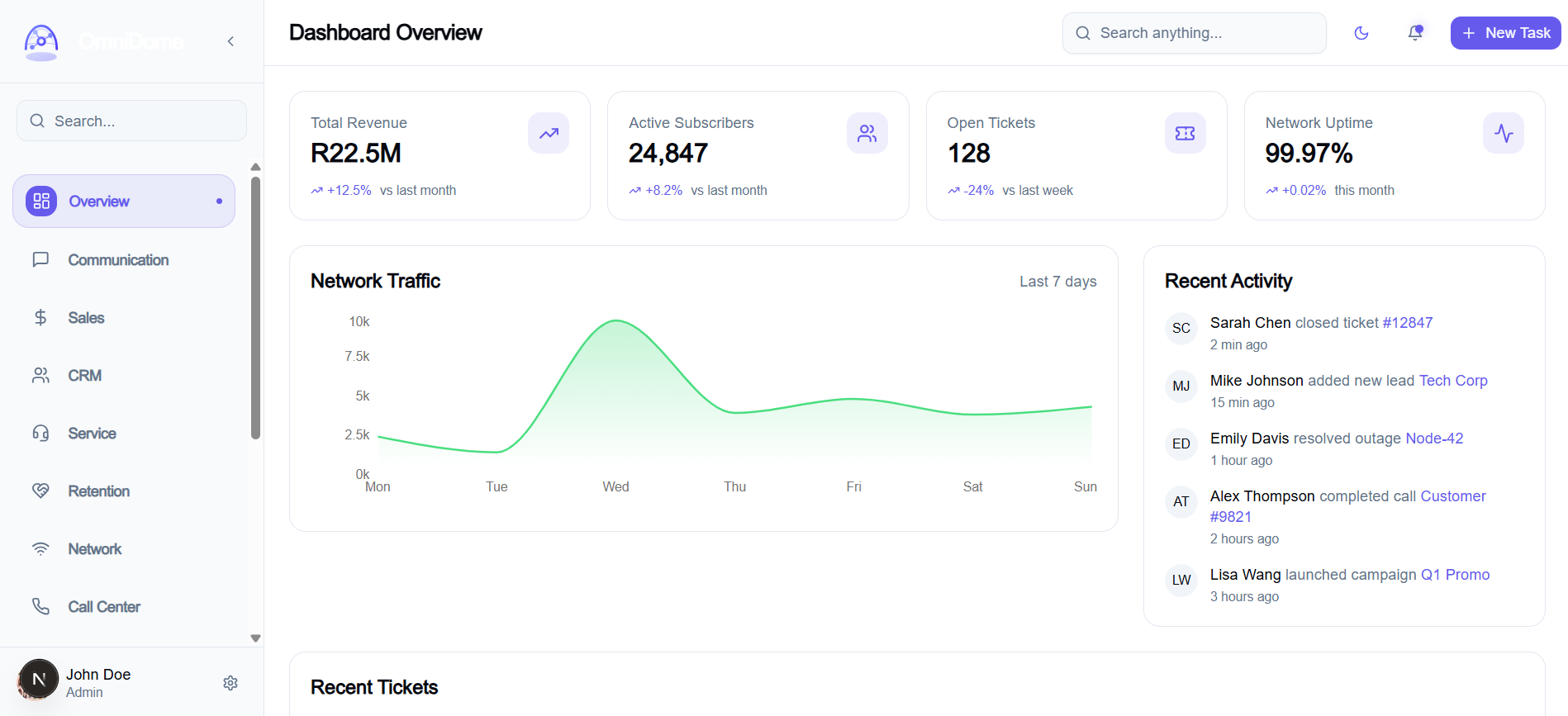Click LW avatar for Lisa Wang

coord(1181,580)
